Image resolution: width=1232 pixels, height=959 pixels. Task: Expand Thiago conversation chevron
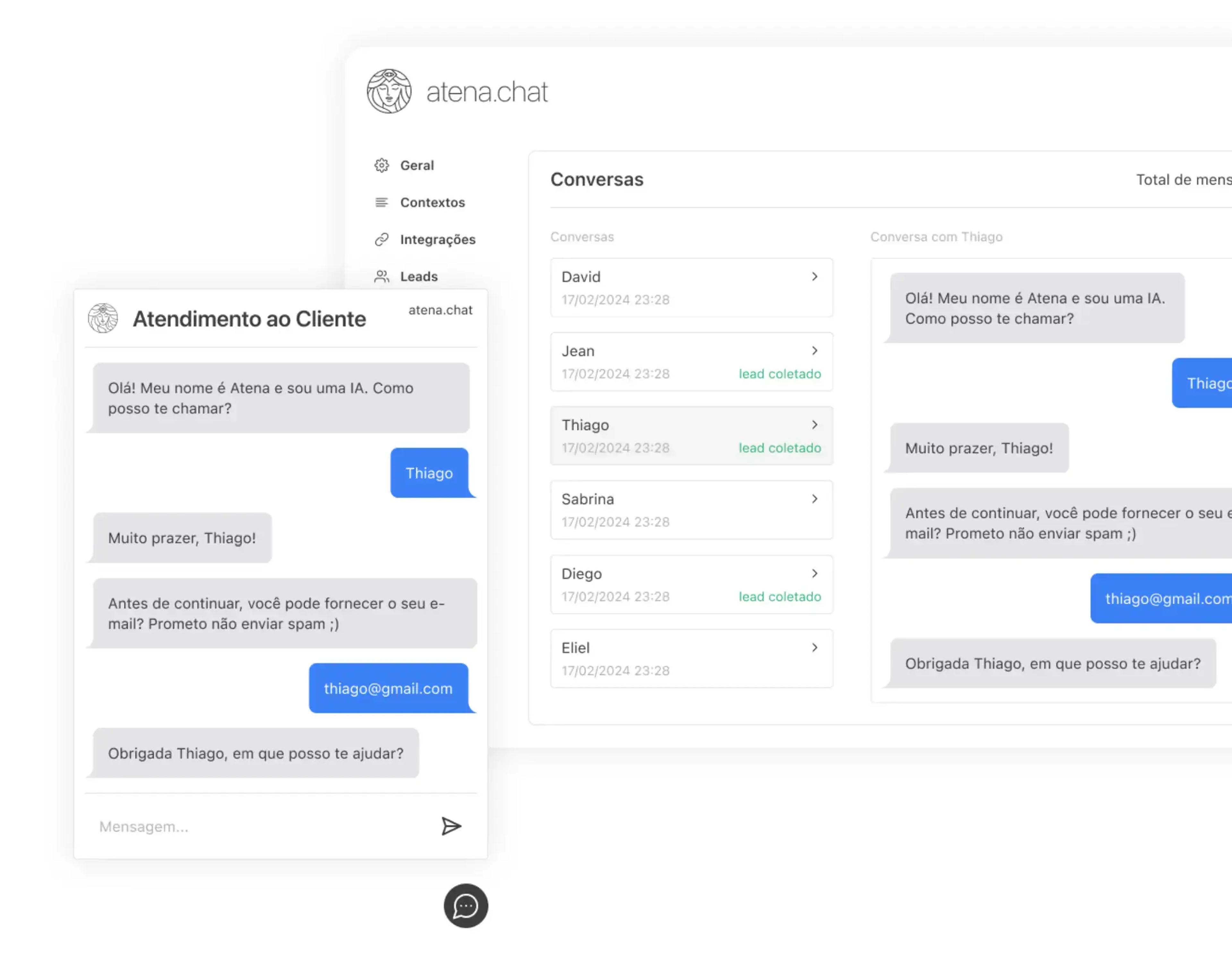pos(815,424)
